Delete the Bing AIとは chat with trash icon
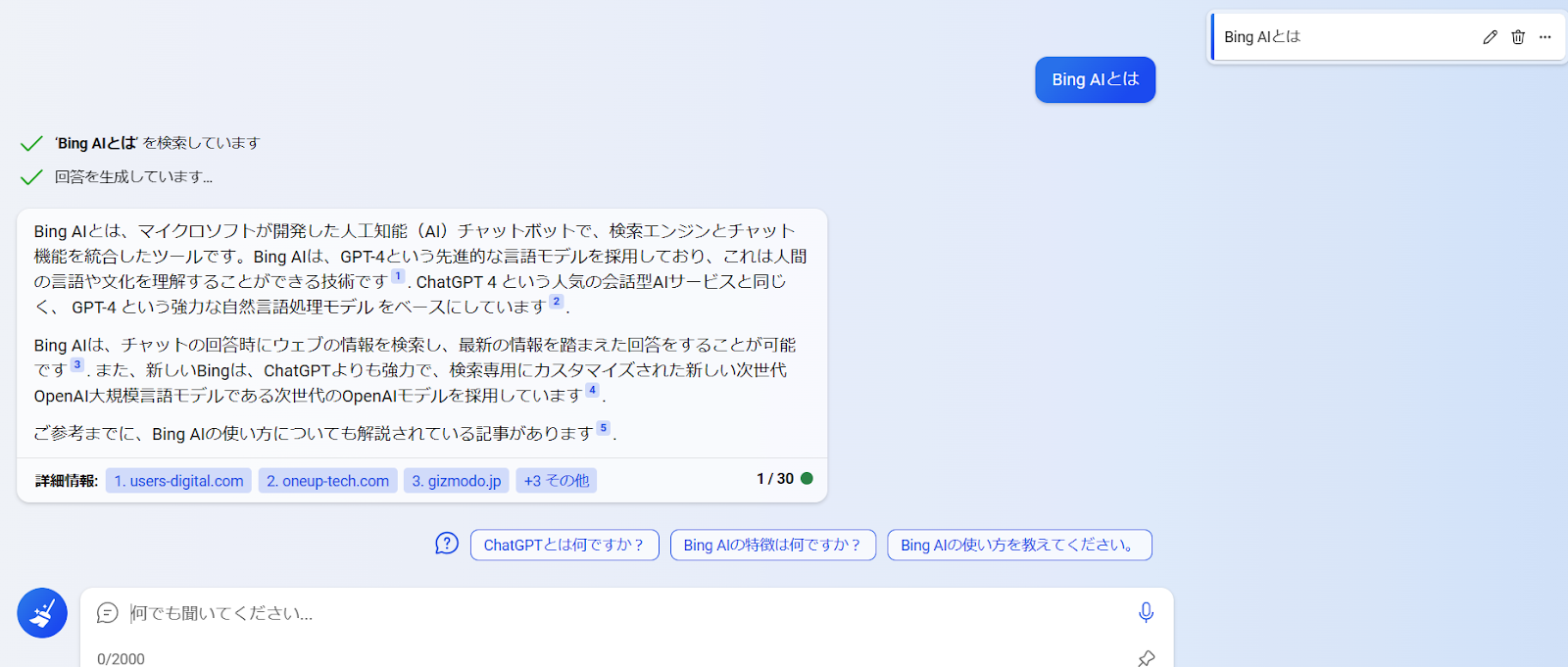The height and width of the screenshot is (667, 1568). click(x=1518, y=37)
